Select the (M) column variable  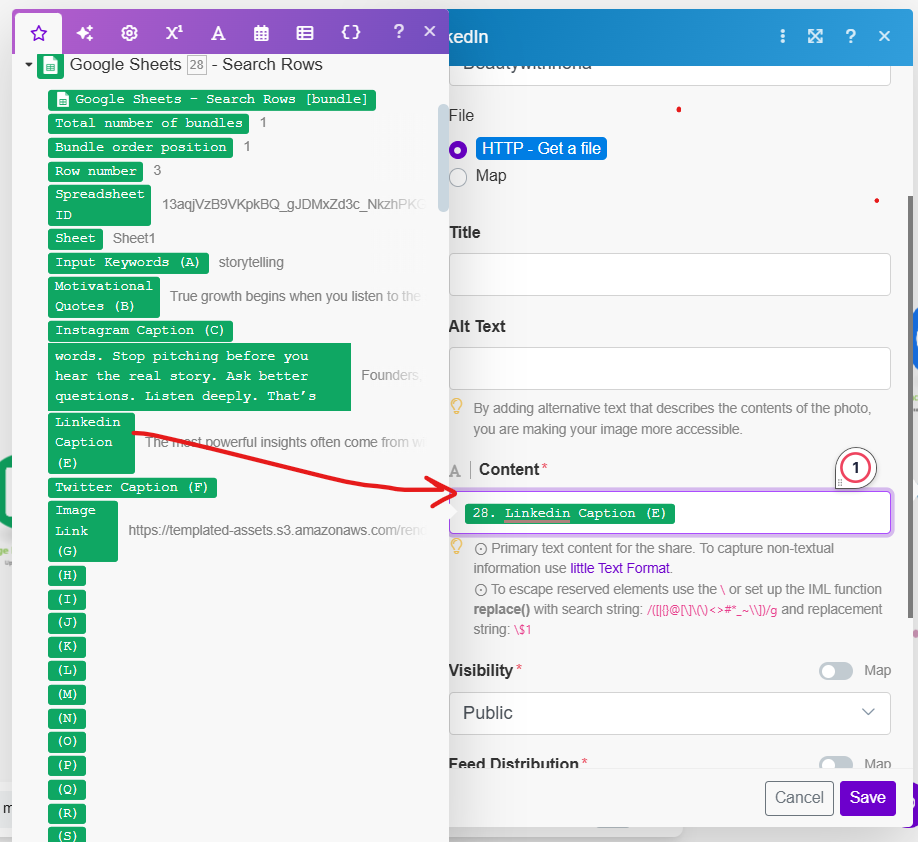point(67,695)
